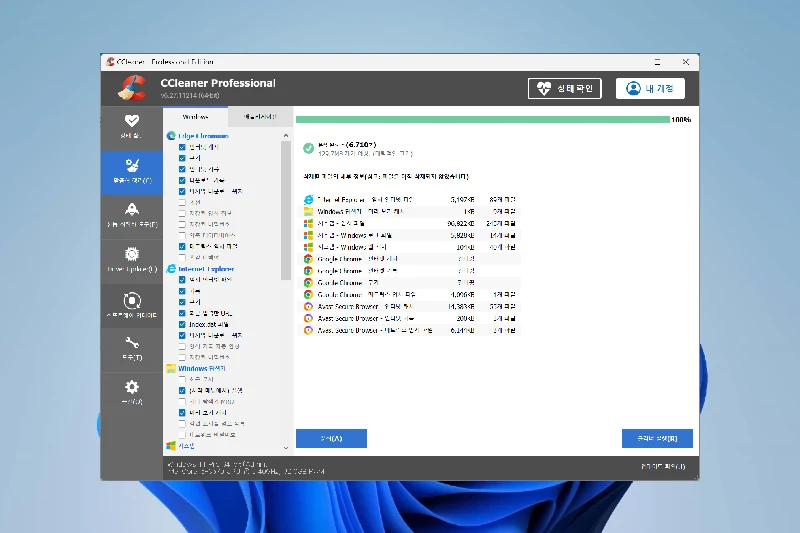Open the Software Updater circular-arrows icon
The height and width of the screenshot is (533, 800).
132,300
